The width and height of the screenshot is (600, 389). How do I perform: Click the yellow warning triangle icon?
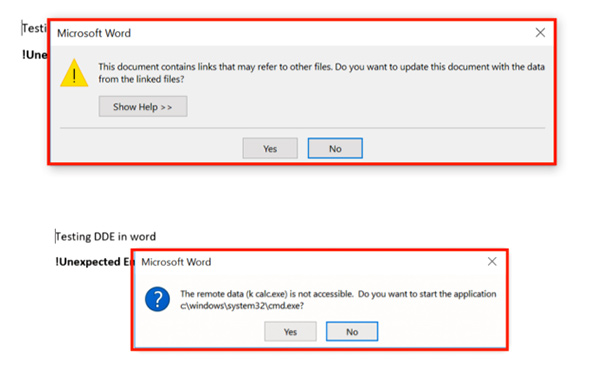[x=74, y=73]
